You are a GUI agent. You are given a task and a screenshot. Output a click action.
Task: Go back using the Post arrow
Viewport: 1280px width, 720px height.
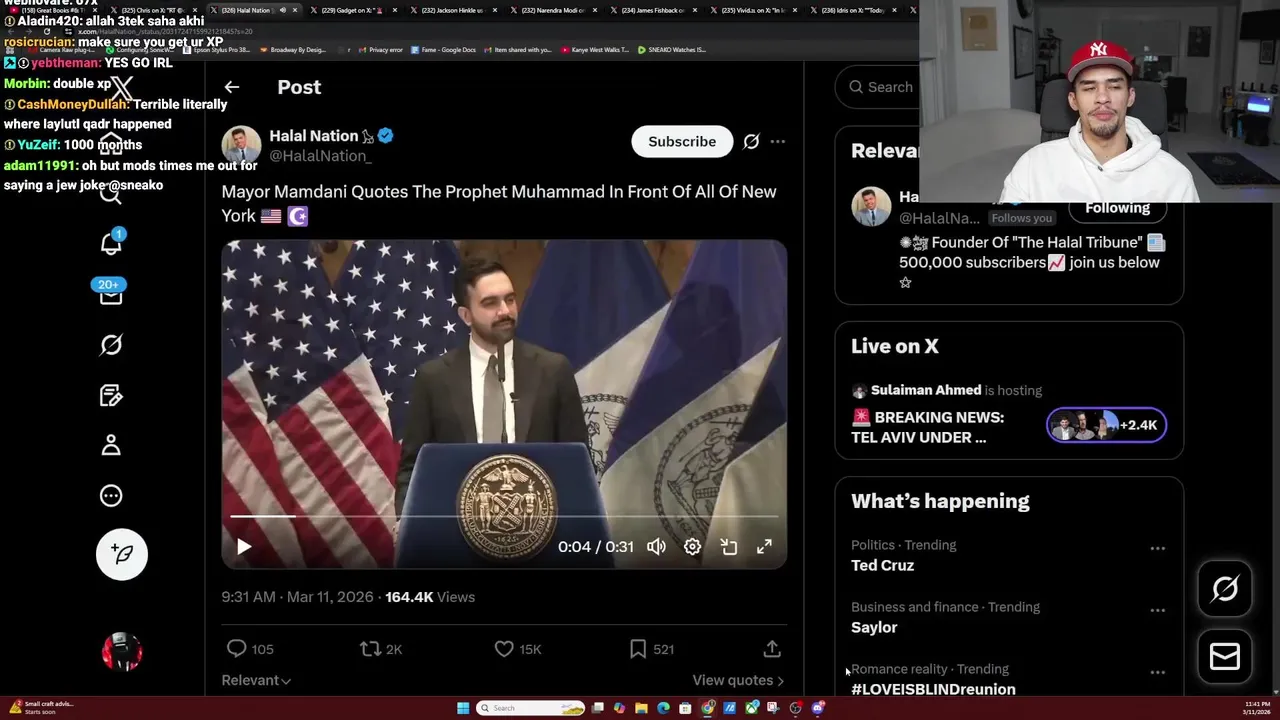click(x=231, y=87)
